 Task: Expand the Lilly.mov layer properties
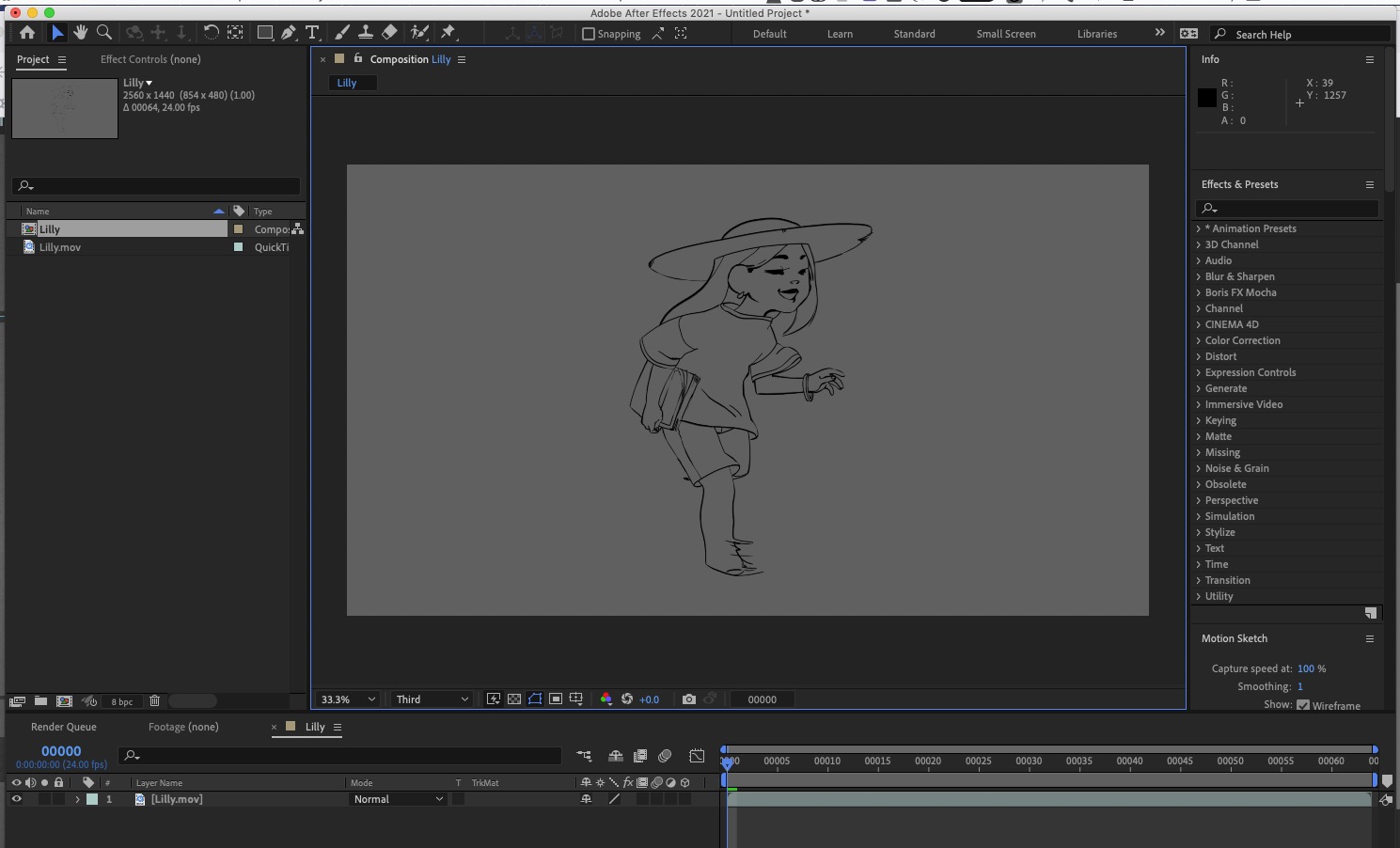77,799
